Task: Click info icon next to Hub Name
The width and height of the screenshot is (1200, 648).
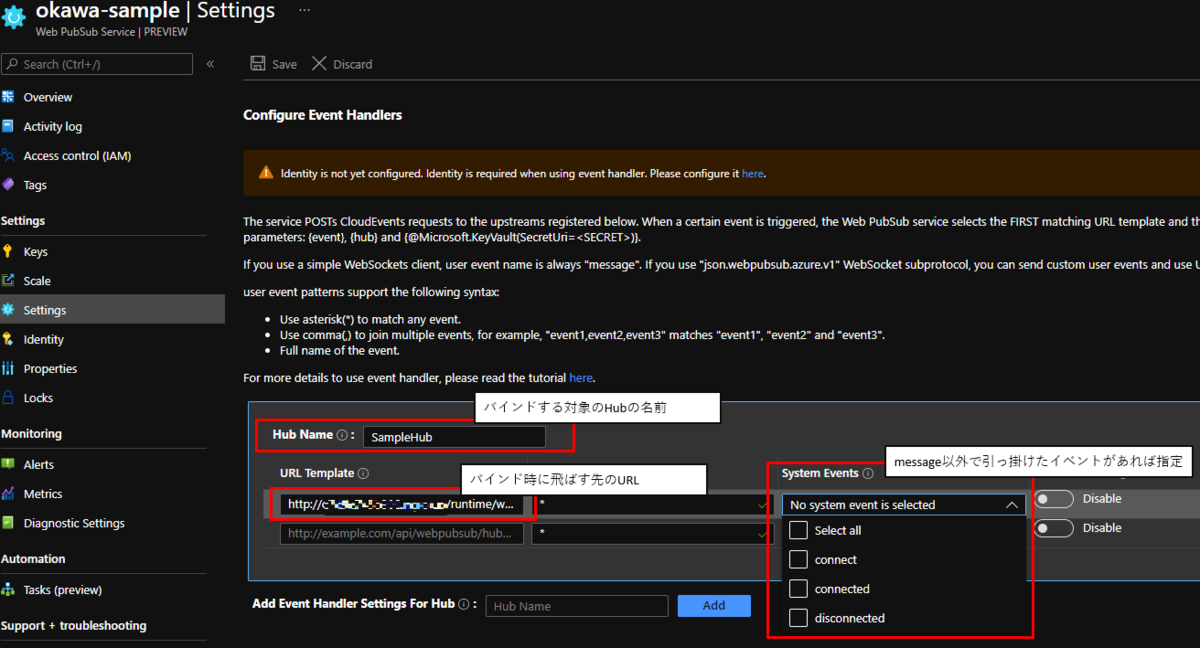Action: click(x=342, y=436)
